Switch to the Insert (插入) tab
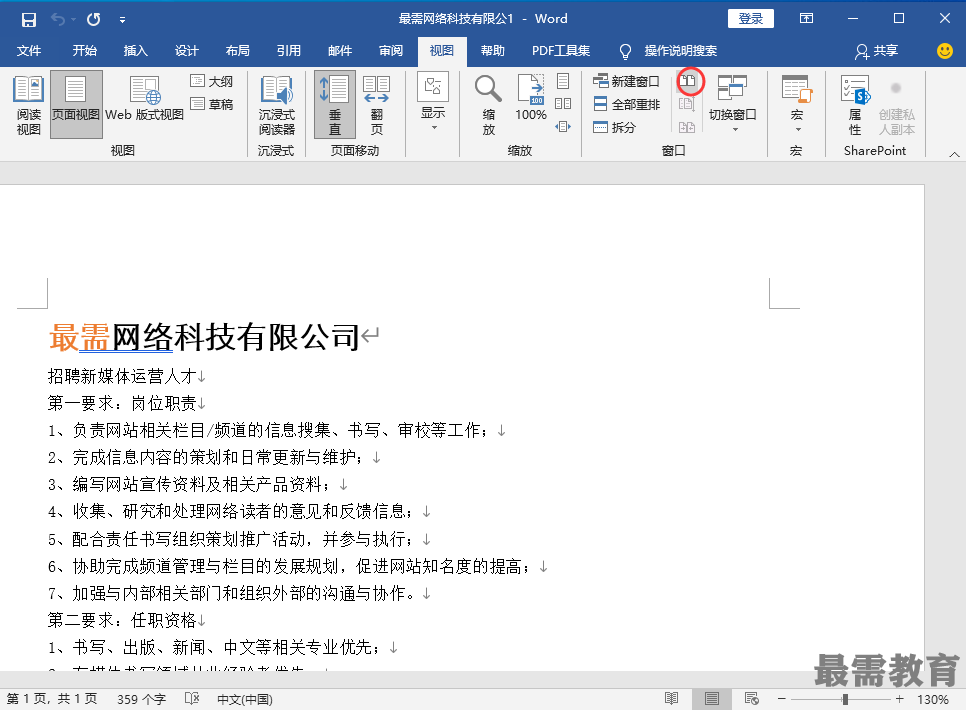The image size is (966, 710). click(x=136, y=51)
